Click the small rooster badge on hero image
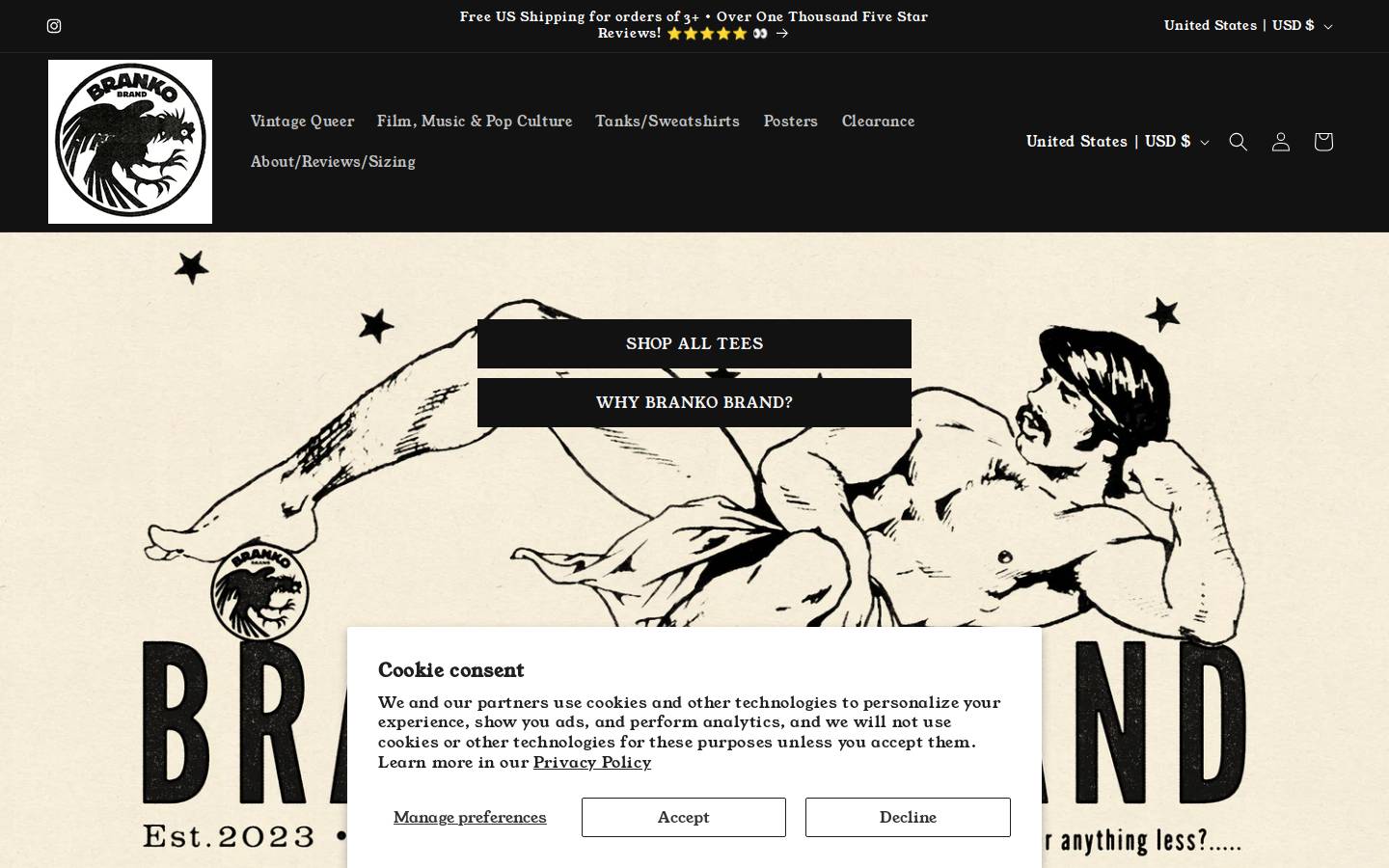Image resolution: width=1389 pixels, height=868 pixels. click(x=260, y=591)
